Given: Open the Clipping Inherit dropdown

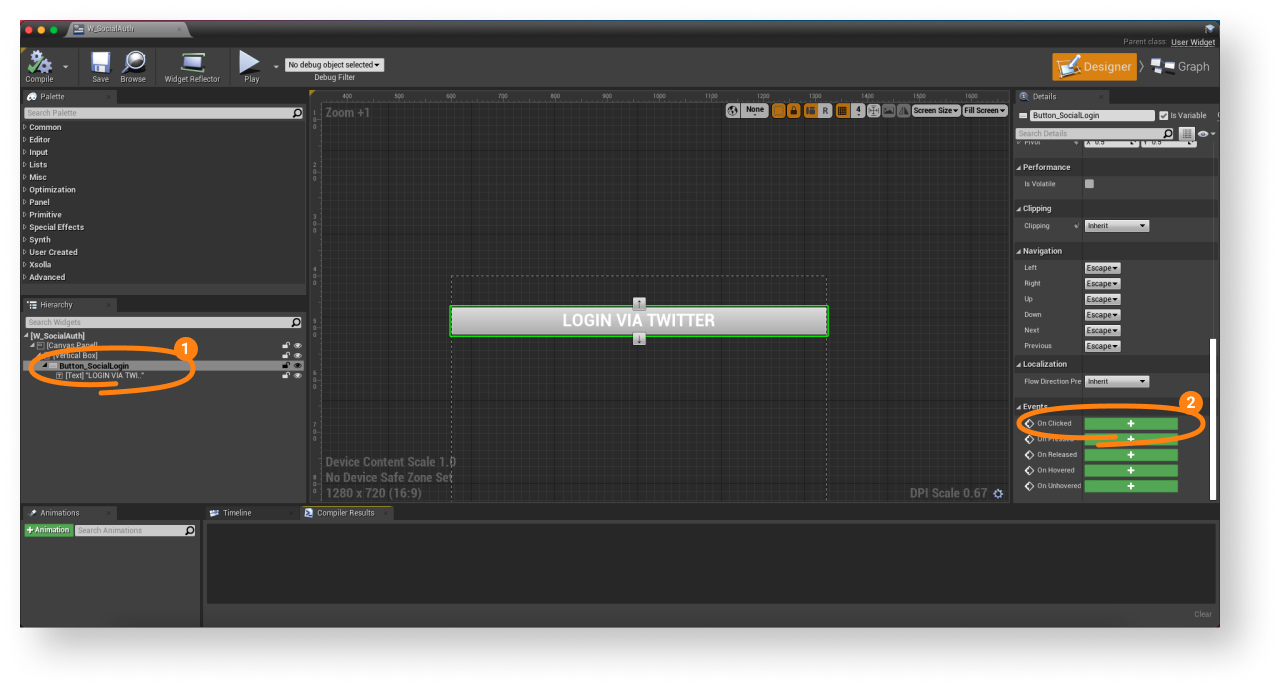Looking at the screenshot, I should pos(1116,226).
